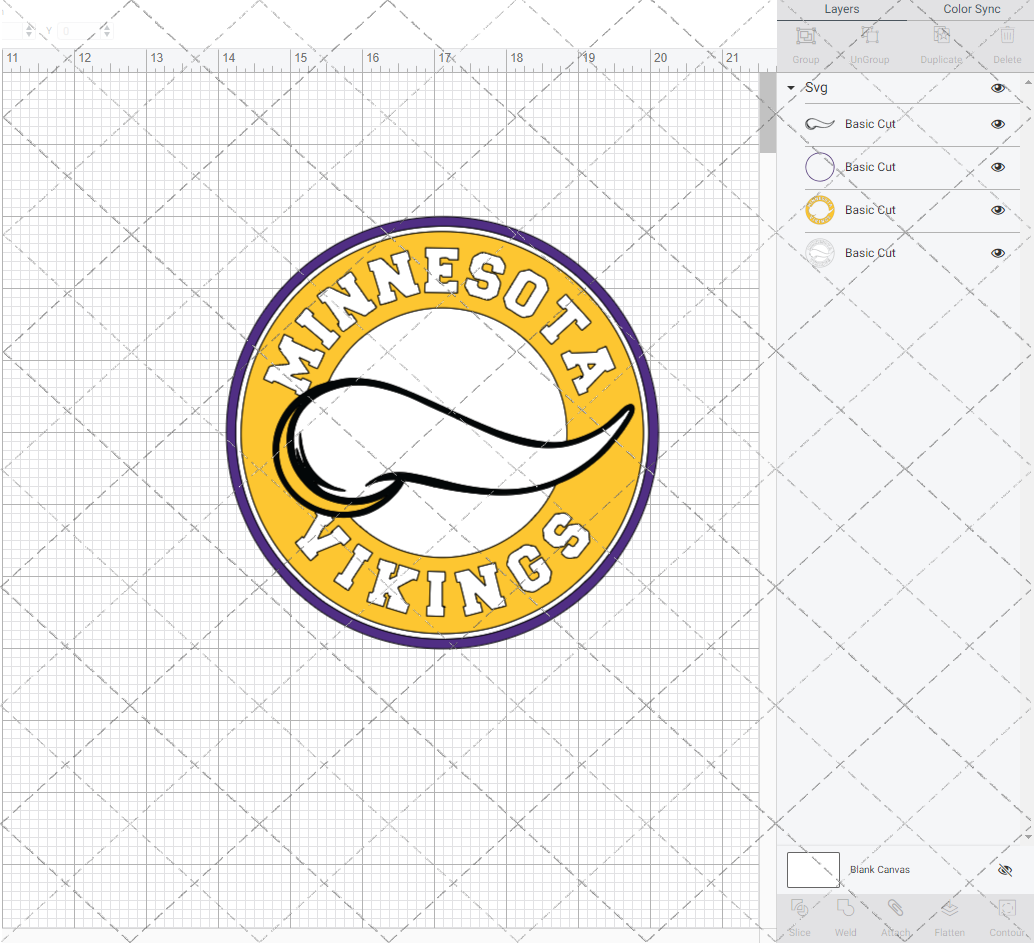Switch to the Color Sync tab
The width and height of the screenshot is (1034, 943).
pyautogui.click(x=971, y=9)
